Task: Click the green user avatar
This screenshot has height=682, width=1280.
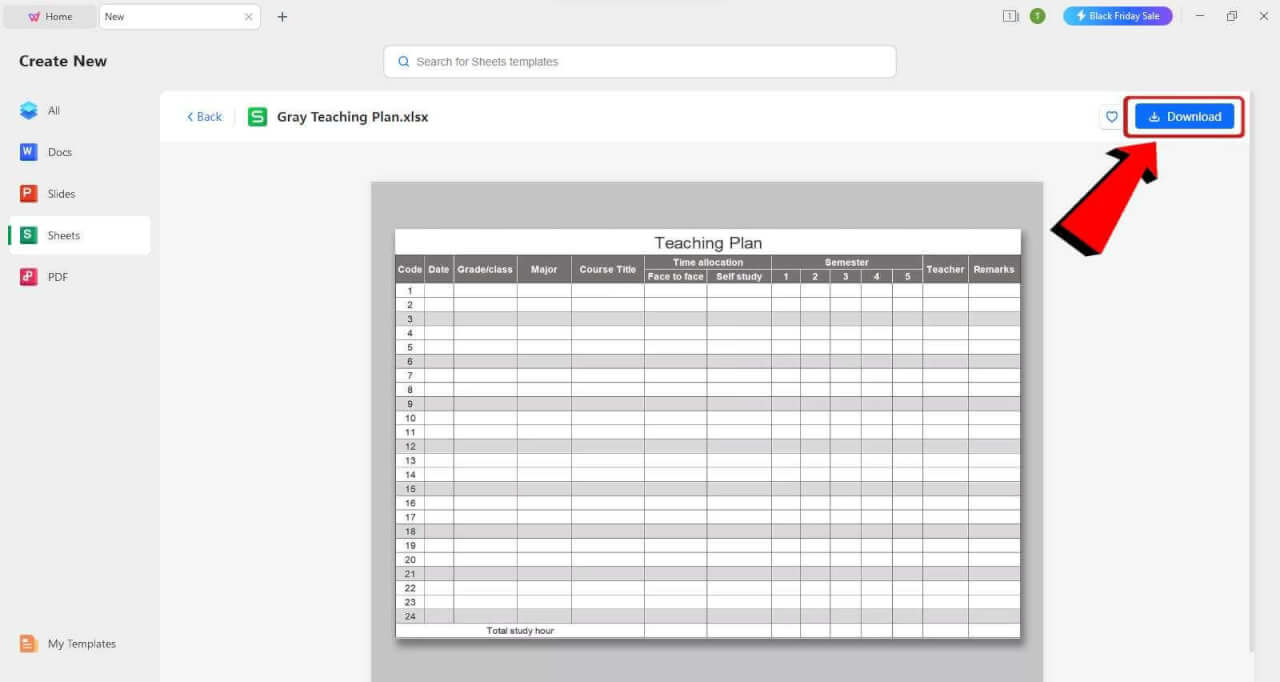Action: point(1038,16)
